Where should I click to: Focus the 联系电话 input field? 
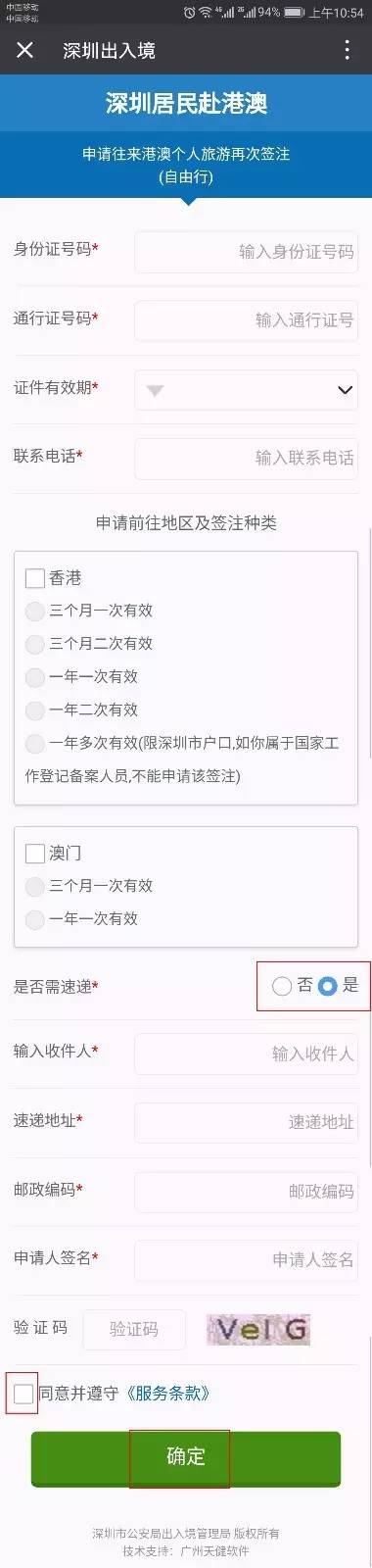pos(246,458)
